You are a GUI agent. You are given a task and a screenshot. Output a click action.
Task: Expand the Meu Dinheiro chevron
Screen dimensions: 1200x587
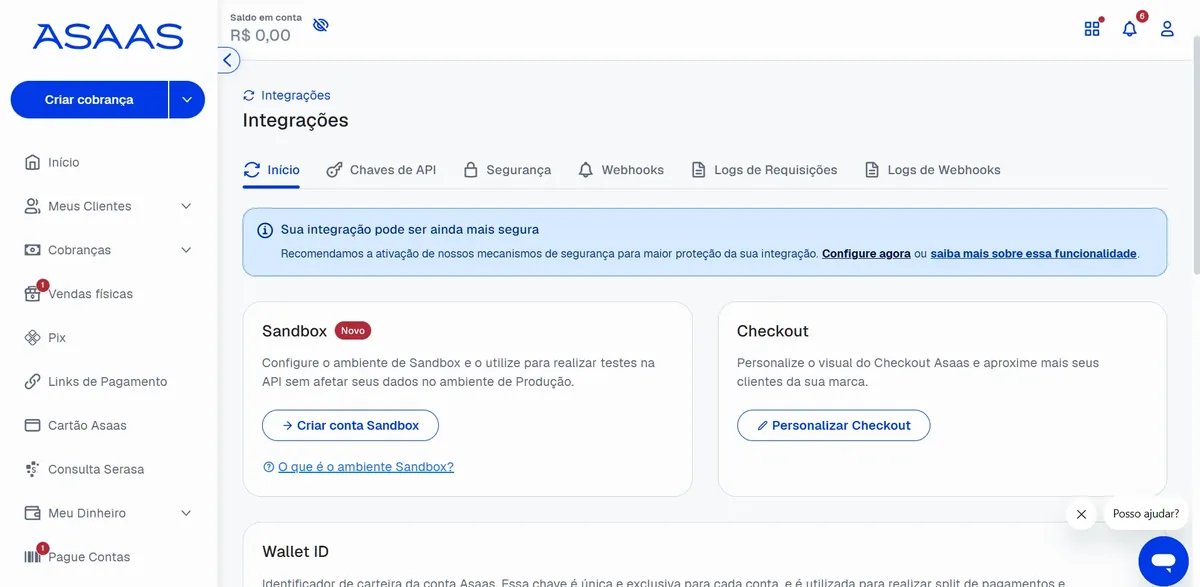[x=186, y=513]
